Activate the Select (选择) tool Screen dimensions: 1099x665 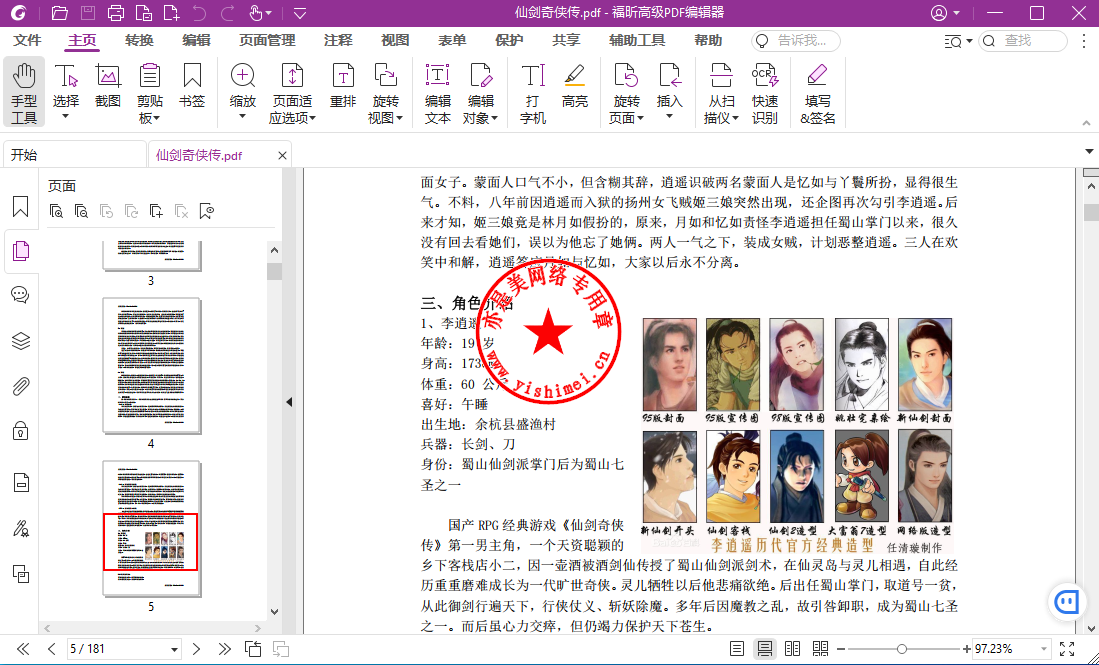[x=66, y=92]
